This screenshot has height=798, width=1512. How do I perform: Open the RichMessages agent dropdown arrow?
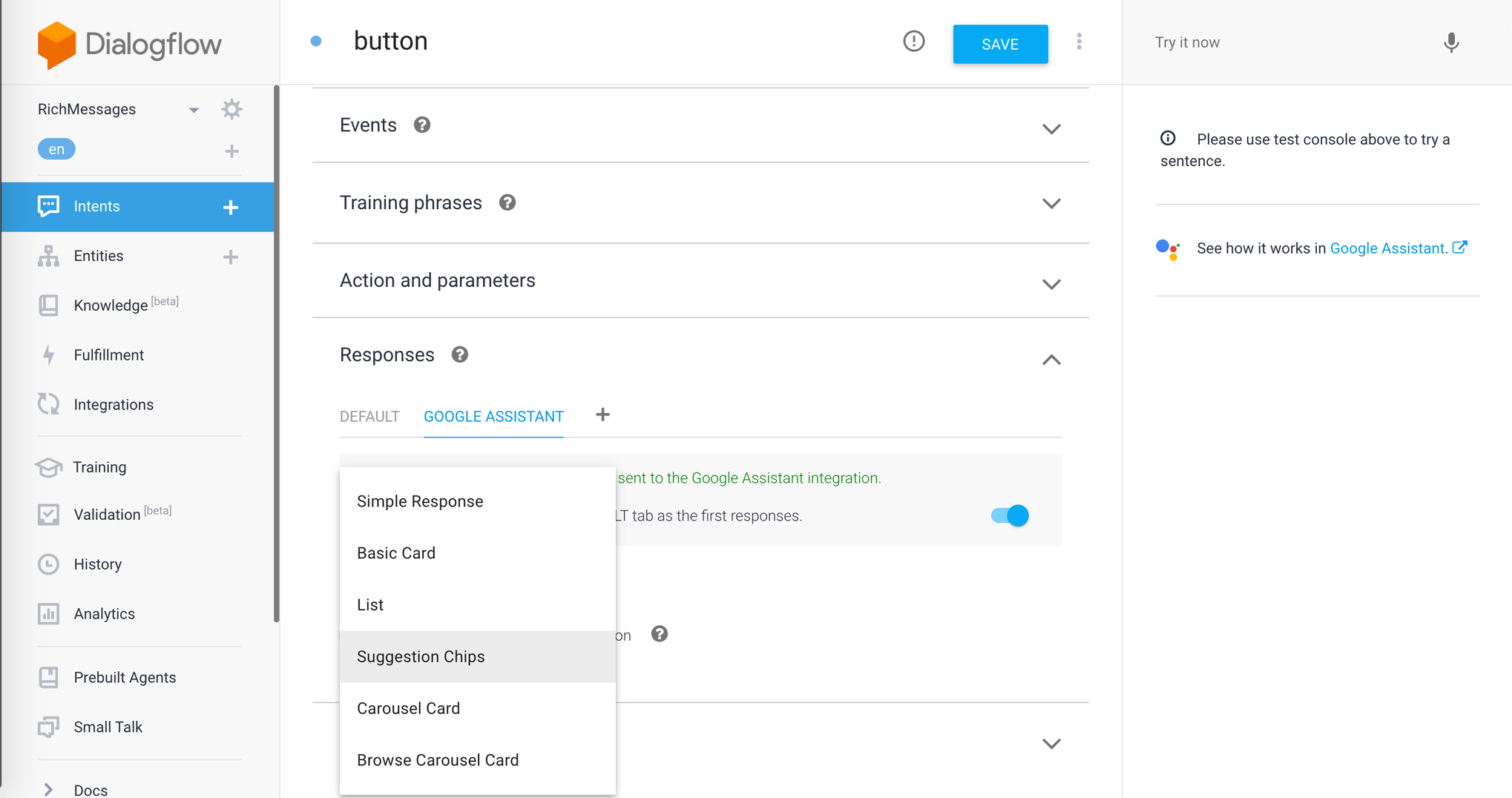194,110
